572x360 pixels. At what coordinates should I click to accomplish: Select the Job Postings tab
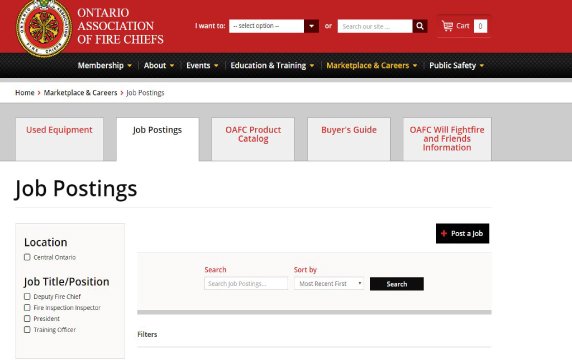tap(158, 139)
